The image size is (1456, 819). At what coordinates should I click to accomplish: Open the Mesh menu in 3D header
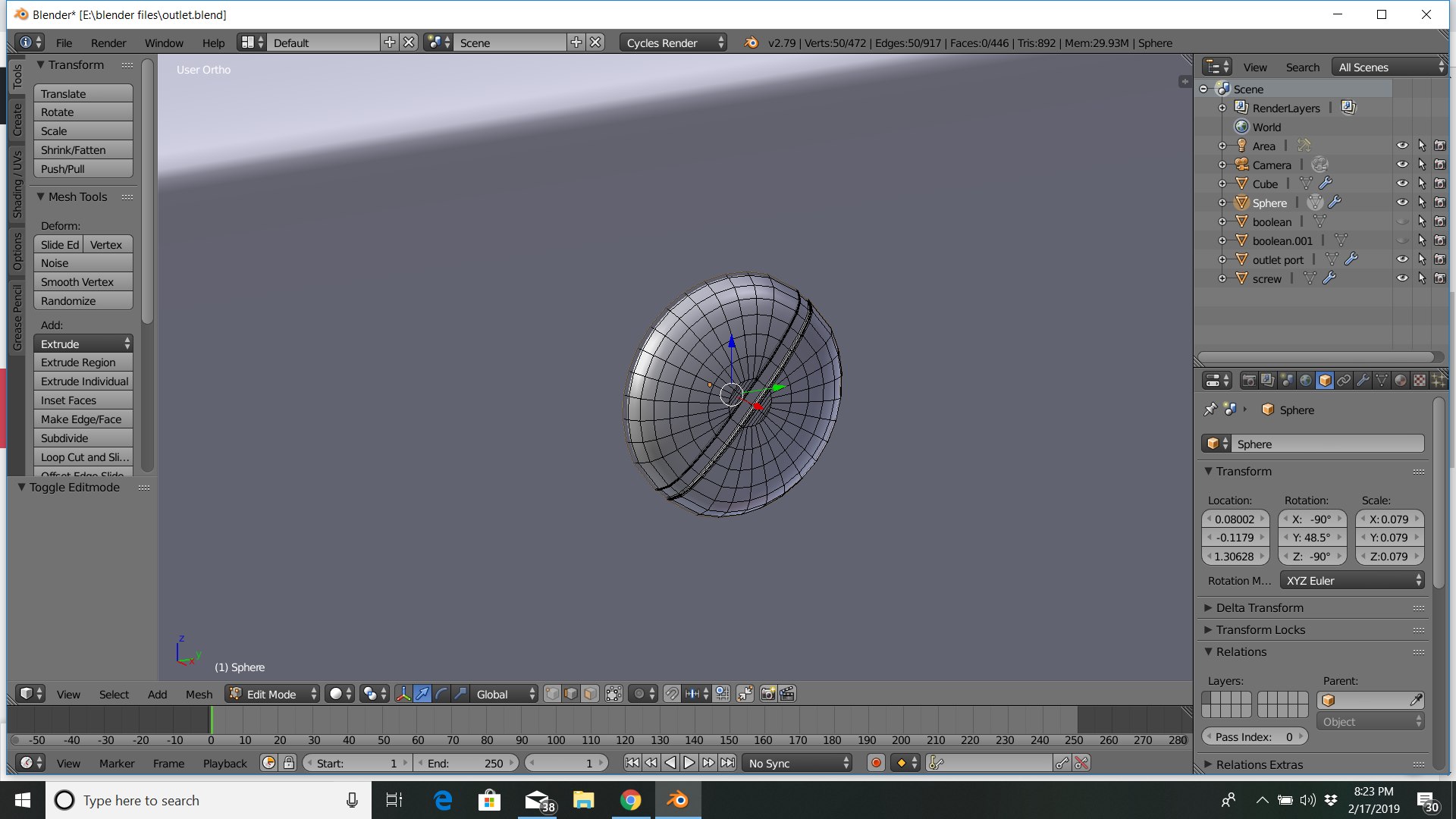coord(199,694)
